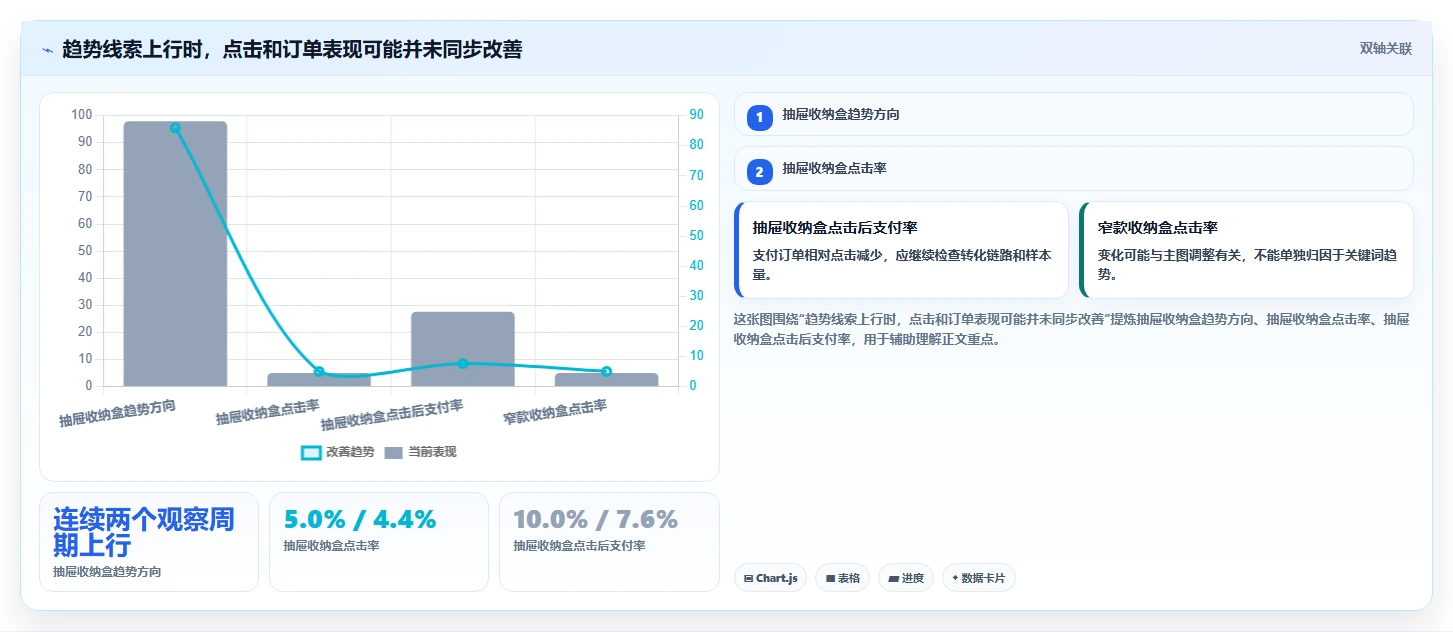
Task: Select list item 抽屉收纳盒趋势方向 in the right panel
Action: pos(1073,114)
